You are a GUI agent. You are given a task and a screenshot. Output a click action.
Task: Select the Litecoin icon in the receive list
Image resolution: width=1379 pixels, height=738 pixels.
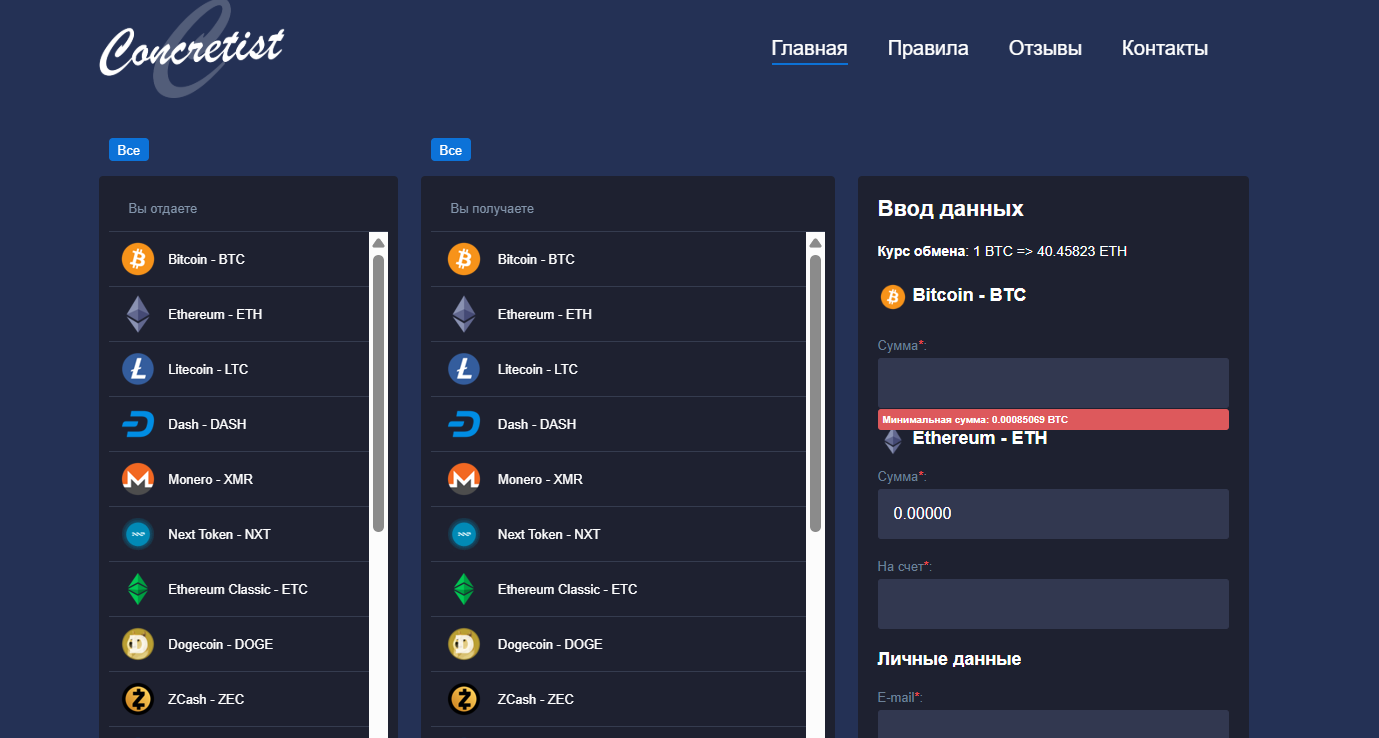pos(464,369)
